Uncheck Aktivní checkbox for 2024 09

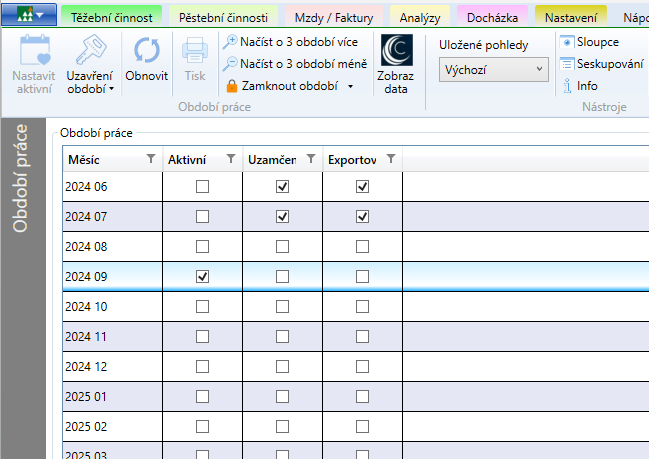[x=203, y=276]
